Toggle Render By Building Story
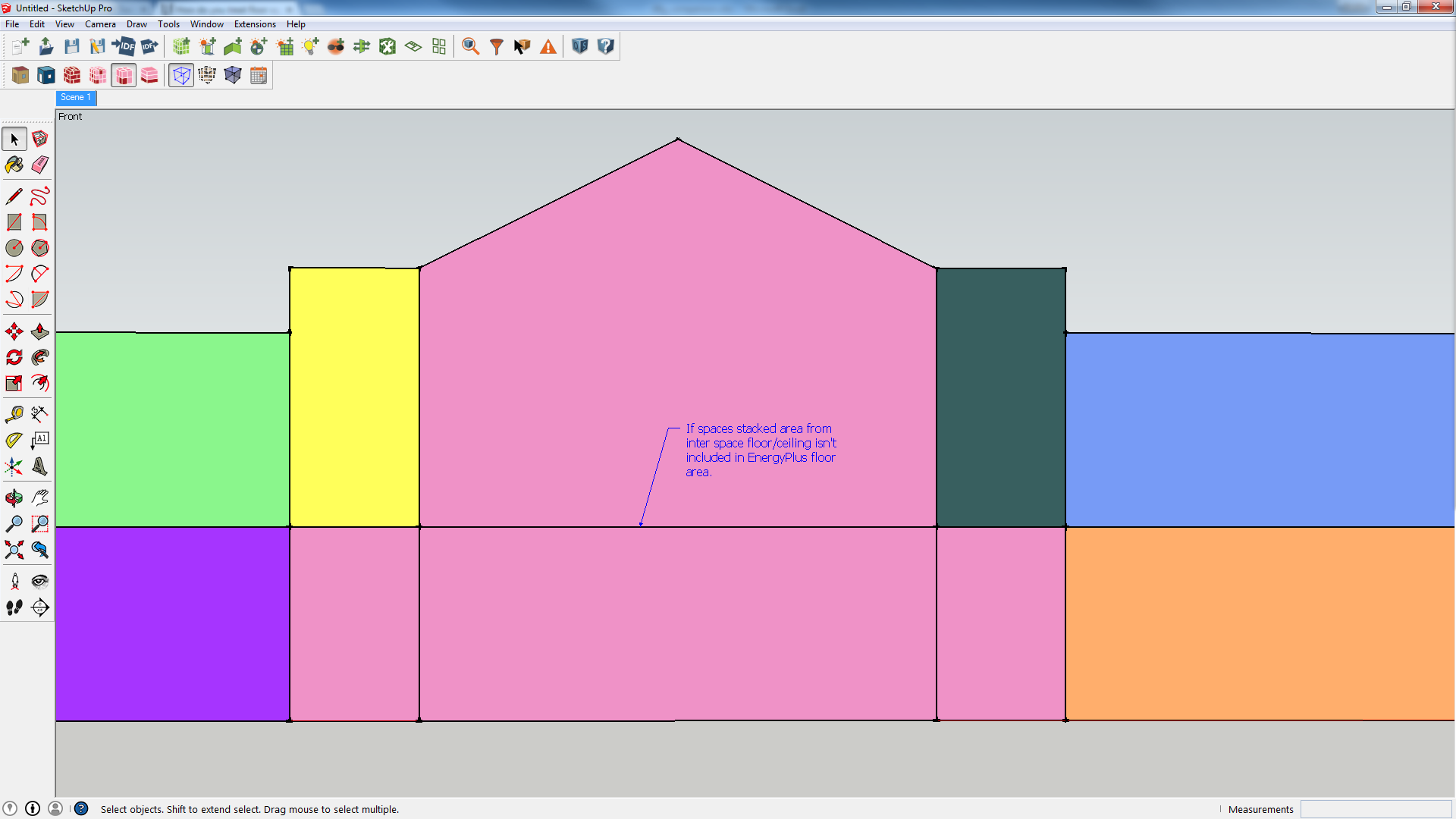The height and width of the screenshot is (819, 1456). pos(149,76)
